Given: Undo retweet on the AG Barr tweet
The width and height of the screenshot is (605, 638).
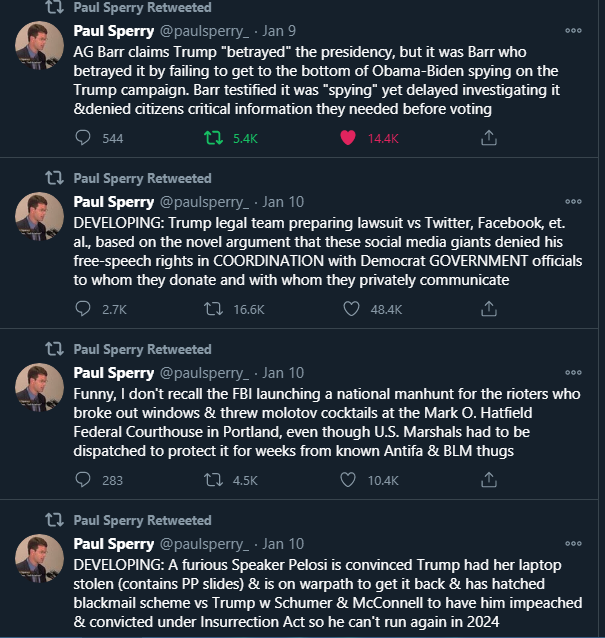Looking at the screenshot, I should tap(214, 138).
